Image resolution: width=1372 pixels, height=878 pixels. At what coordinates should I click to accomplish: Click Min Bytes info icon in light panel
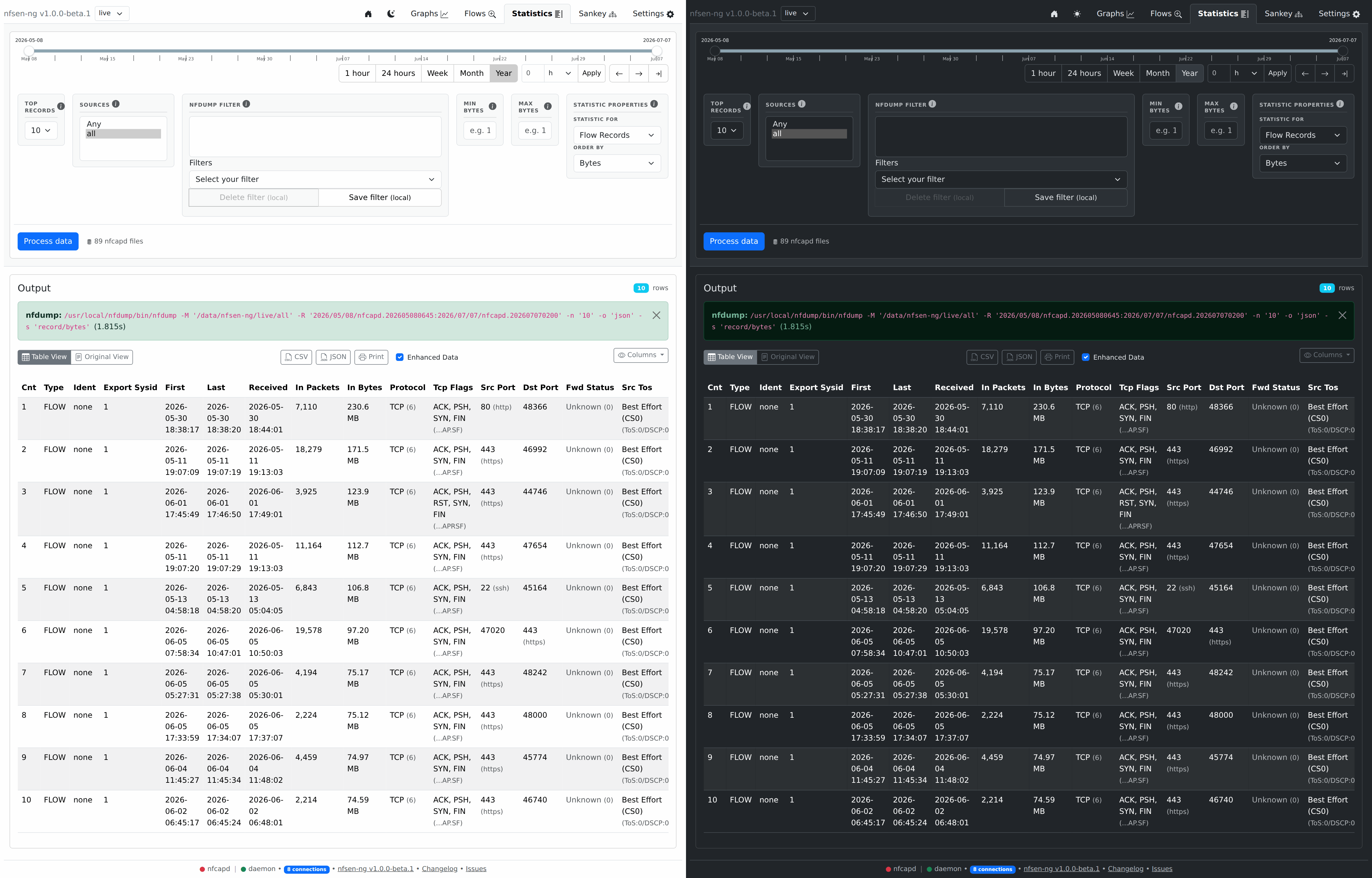[492, 106]
